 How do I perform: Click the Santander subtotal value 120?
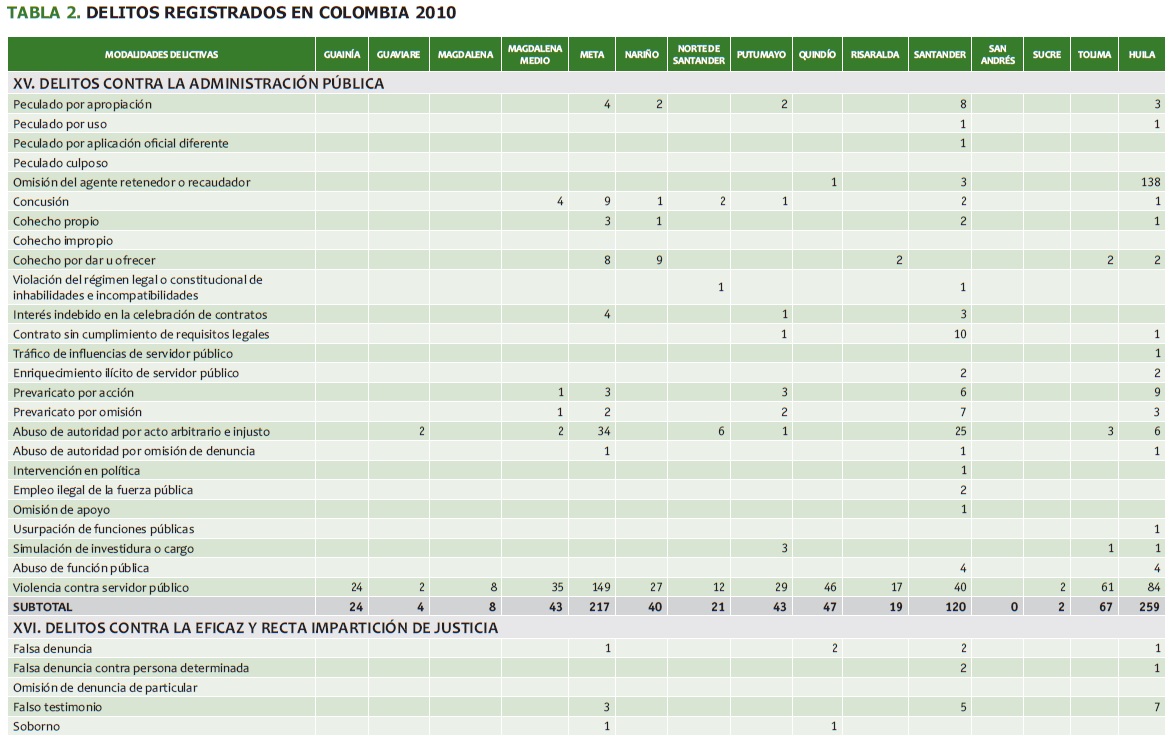[956, 607]
